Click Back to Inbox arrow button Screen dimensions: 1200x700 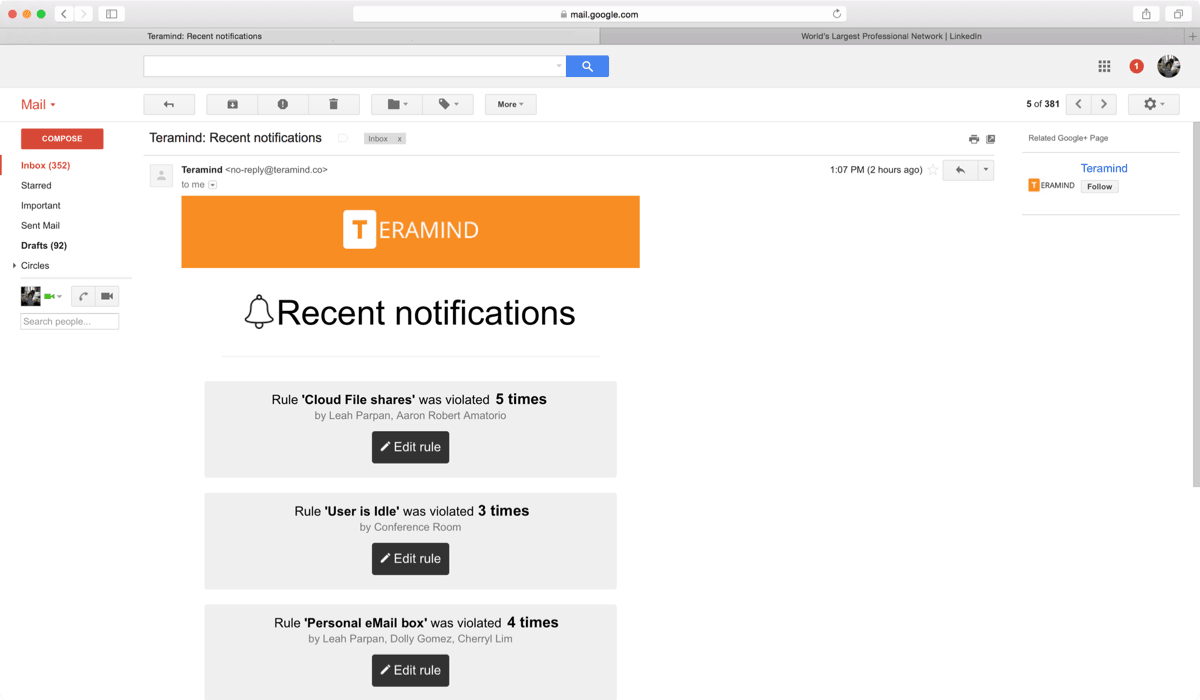[x=169, y=104]
